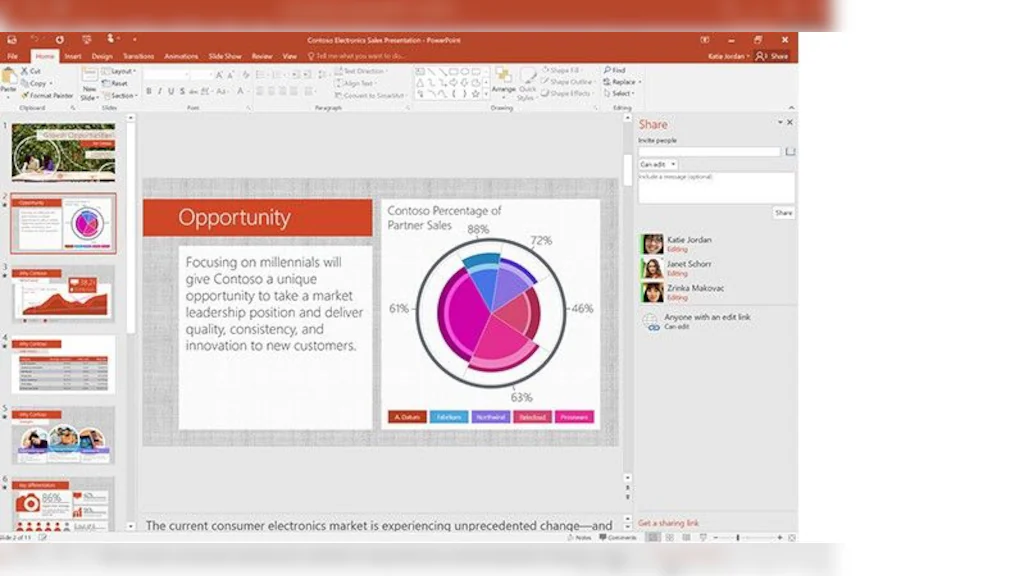
Task: Open the File menu tab
Action: click(12, 56)
